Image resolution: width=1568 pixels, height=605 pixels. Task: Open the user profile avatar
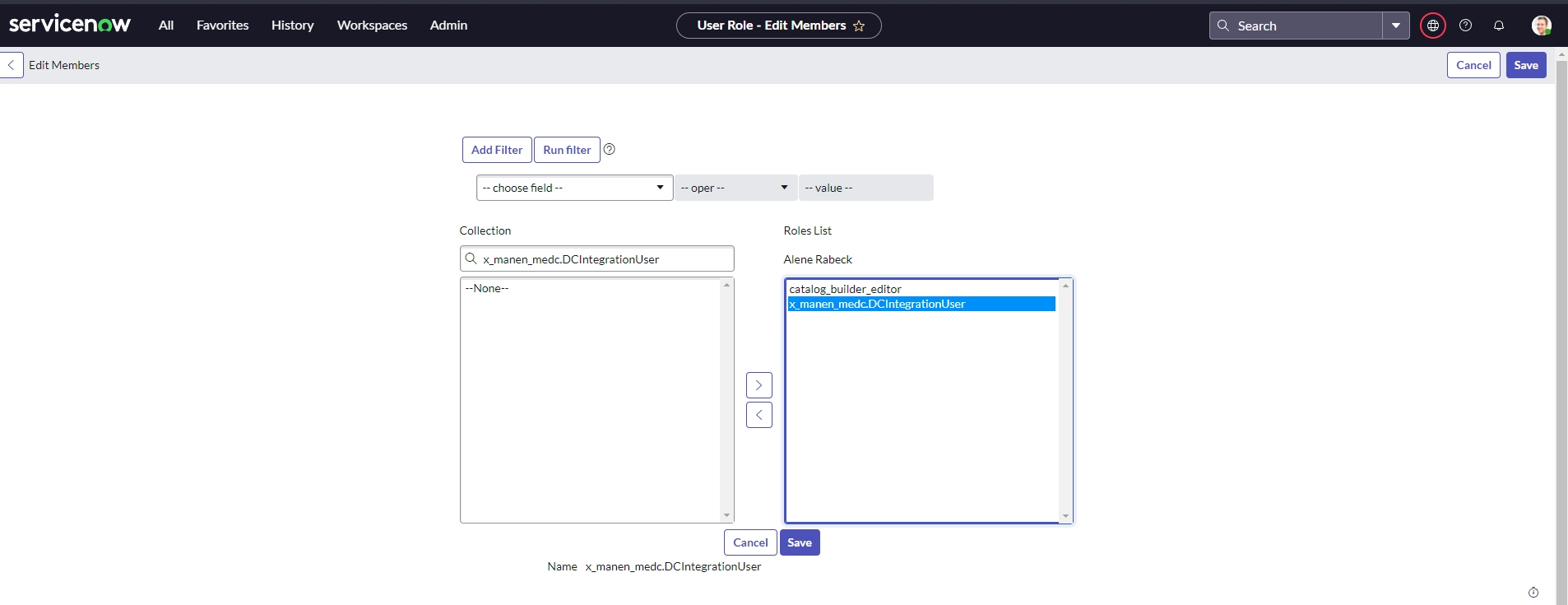tap(1541, 26)
